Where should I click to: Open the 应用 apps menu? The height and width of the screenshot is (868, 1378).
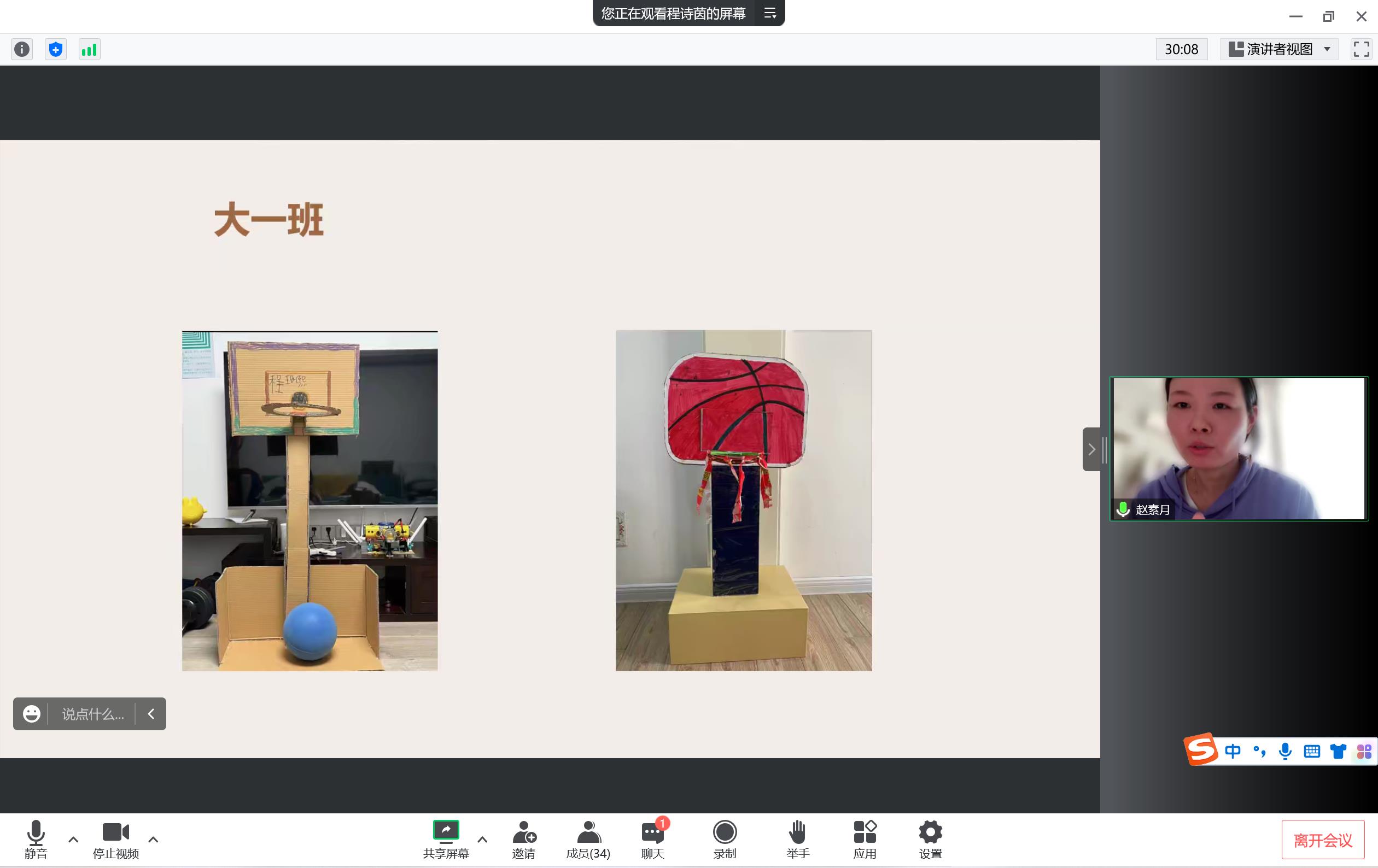pyautogui.click(x=865, y=840)
